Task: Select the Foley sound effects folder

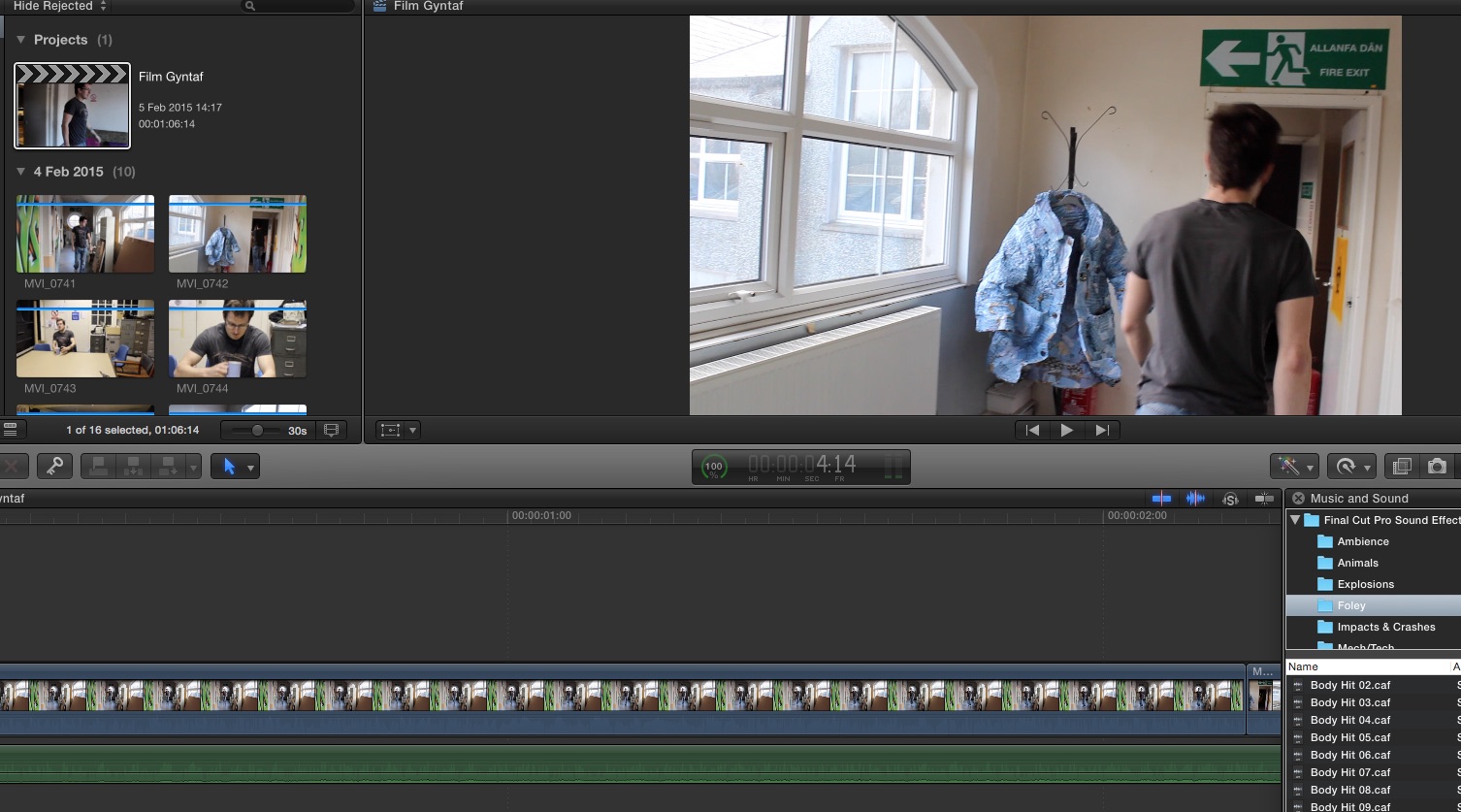Action: click(x=1350, y=605)
